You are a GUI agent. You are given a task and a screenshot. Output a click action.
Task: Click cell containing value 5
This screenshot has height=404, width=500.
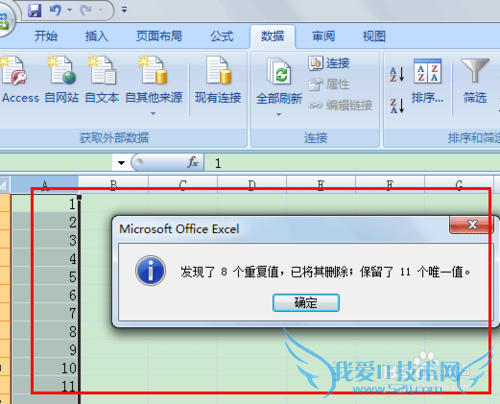45,277
